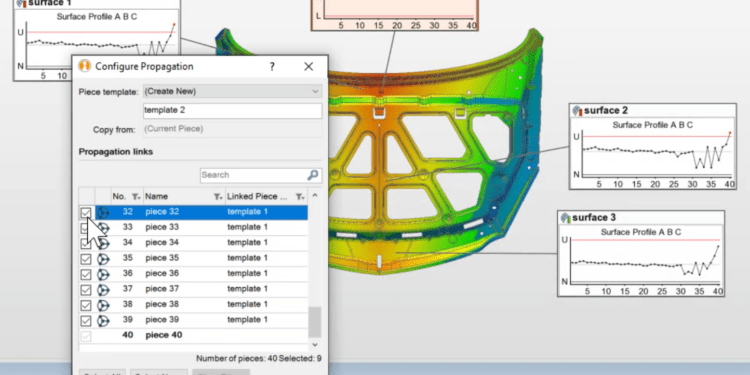Click the 'template 2' name field

pyautogui.click(x=232, y=110)
